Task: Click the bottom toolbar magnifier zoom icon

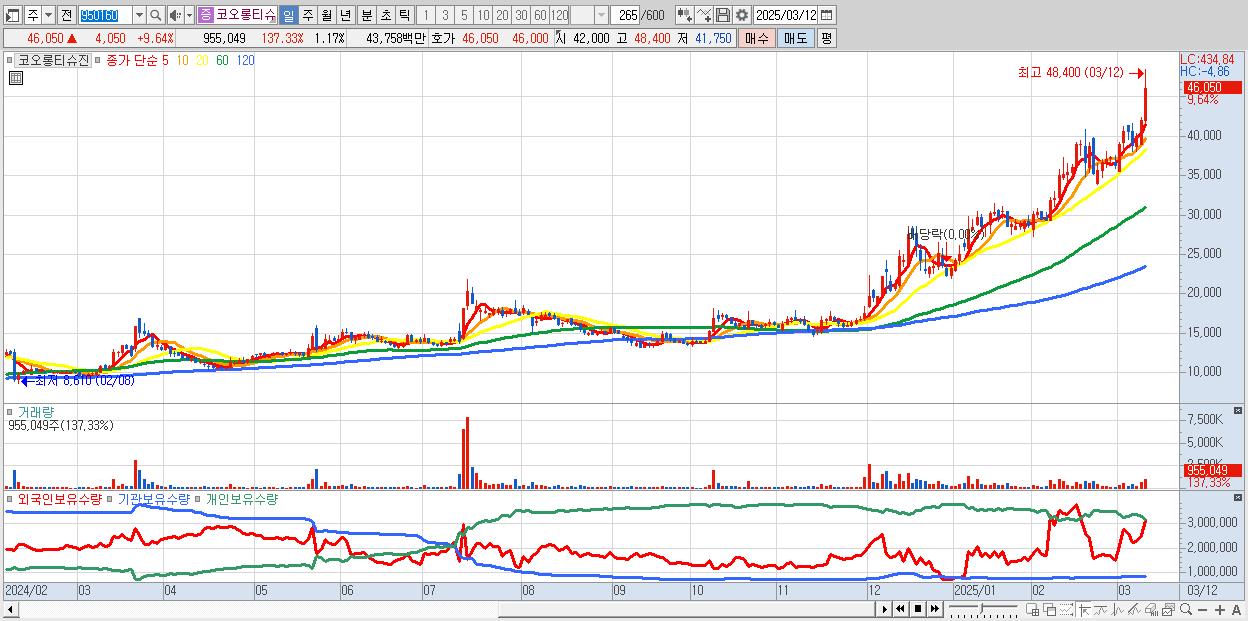Action: click(1186, 609)
